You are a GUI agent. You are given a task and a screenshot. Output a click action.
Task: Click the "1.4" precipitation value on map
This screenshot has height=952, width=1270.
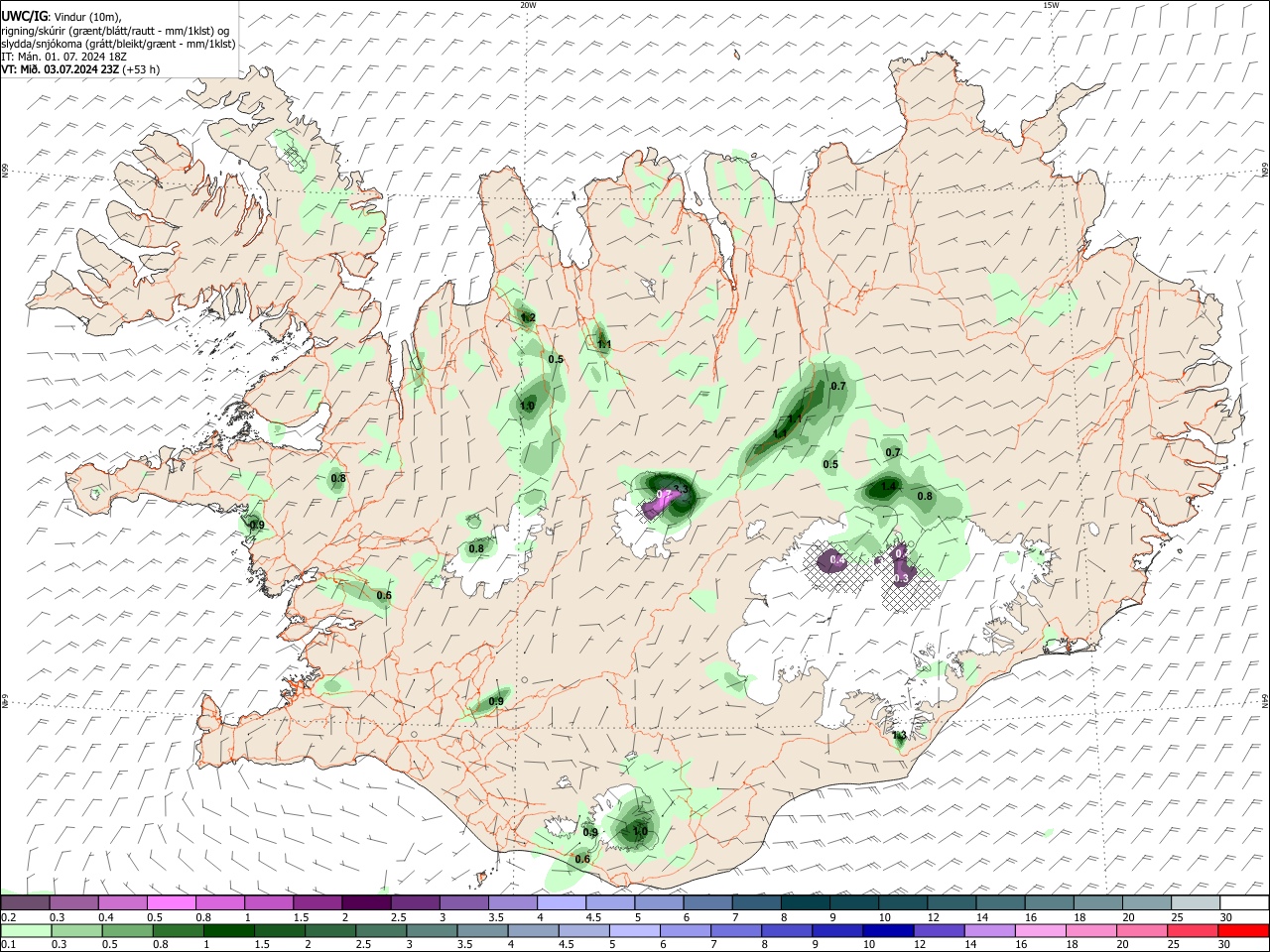(x=889, y=486)
